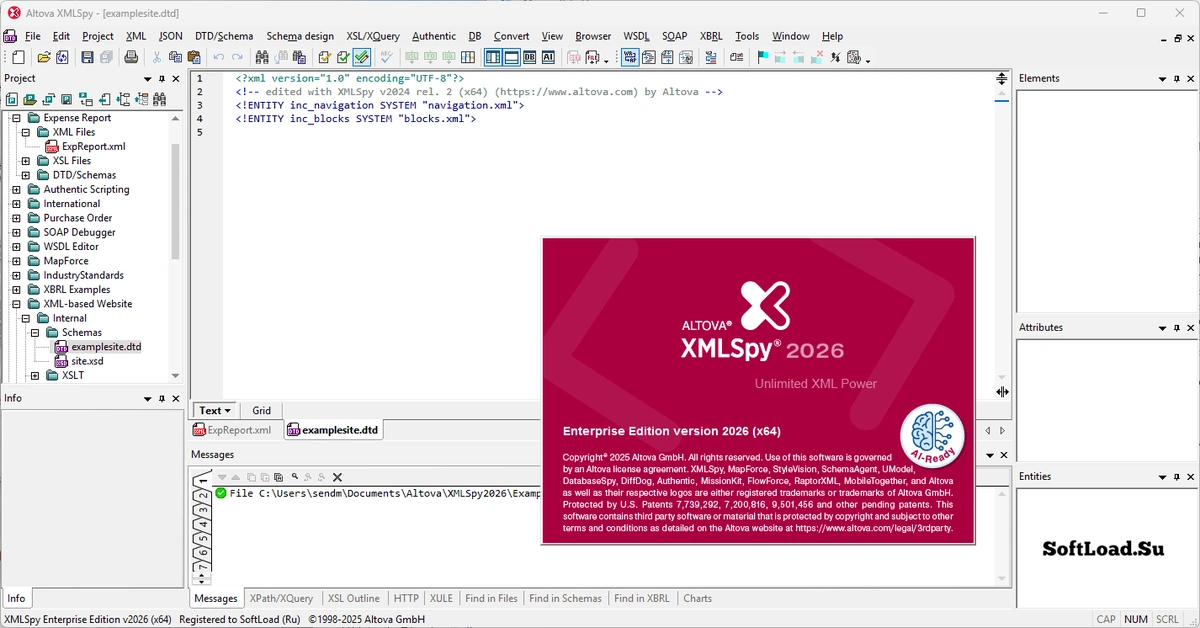Click the first Project panel toolbar icon
This screenshot has height=628, width=1200.
pos(12,99)
